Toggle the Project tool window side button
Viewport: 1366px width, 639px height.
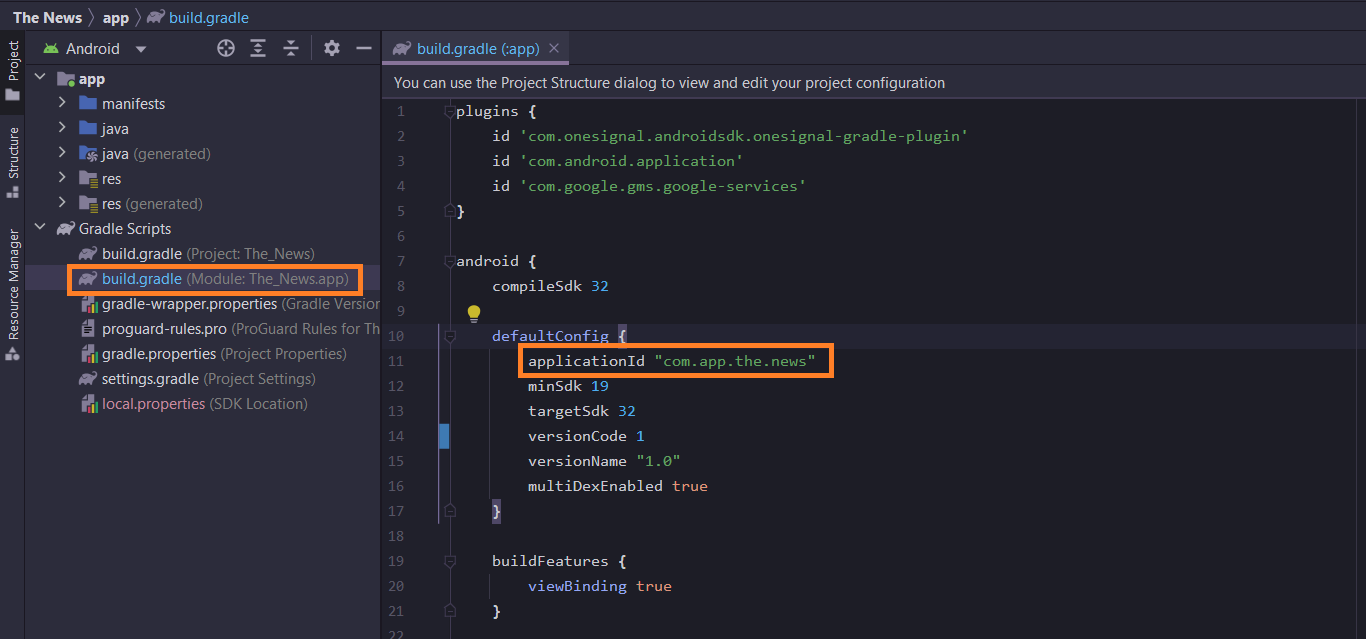13,70
